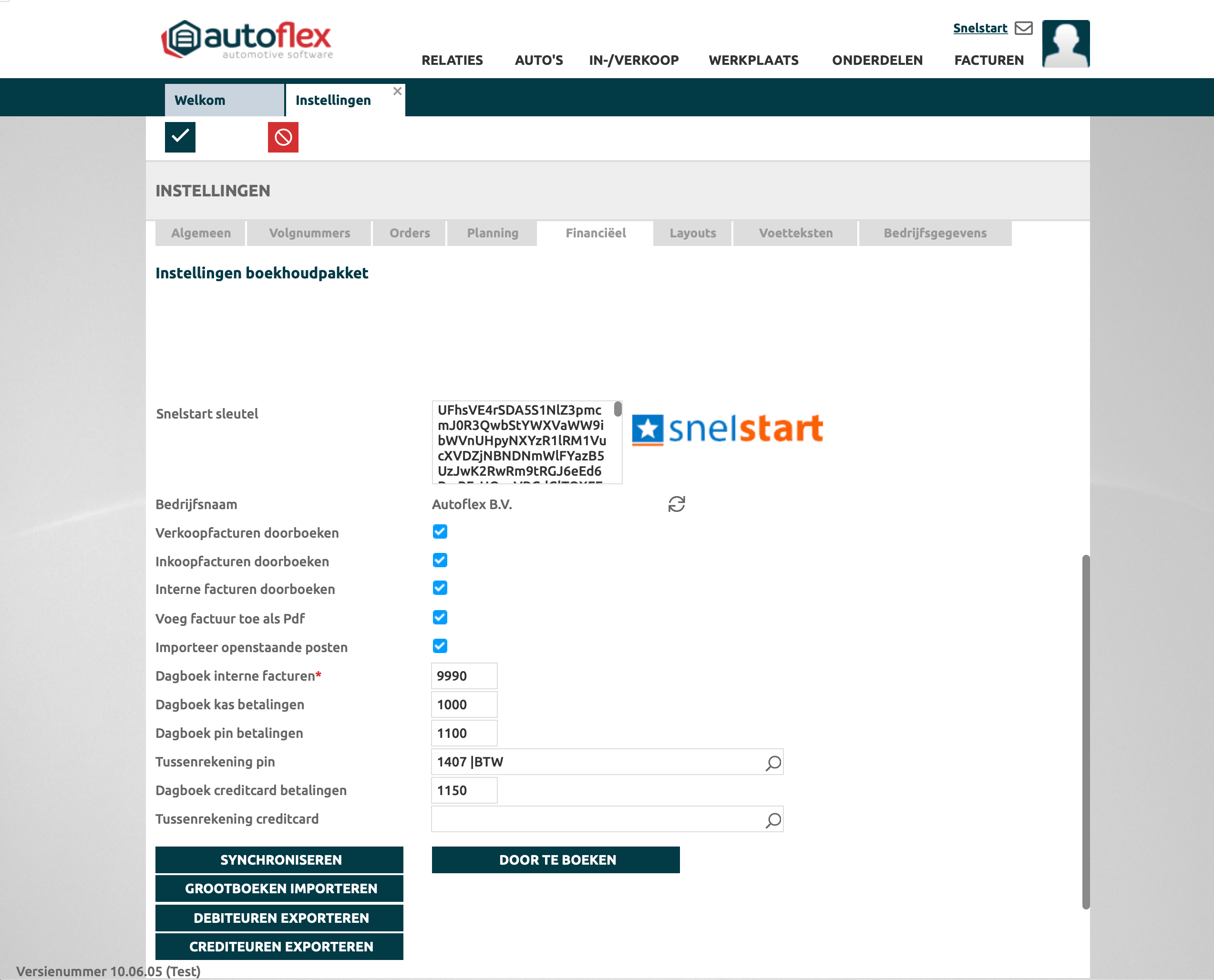Click the Autoflex logo

coord(247,40)
